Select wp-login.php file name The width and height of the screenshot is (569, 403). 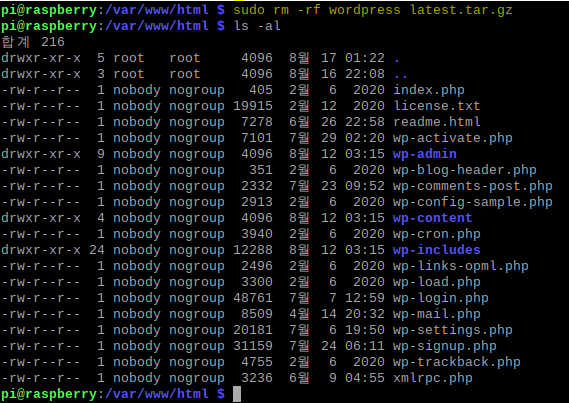point(441,298)
